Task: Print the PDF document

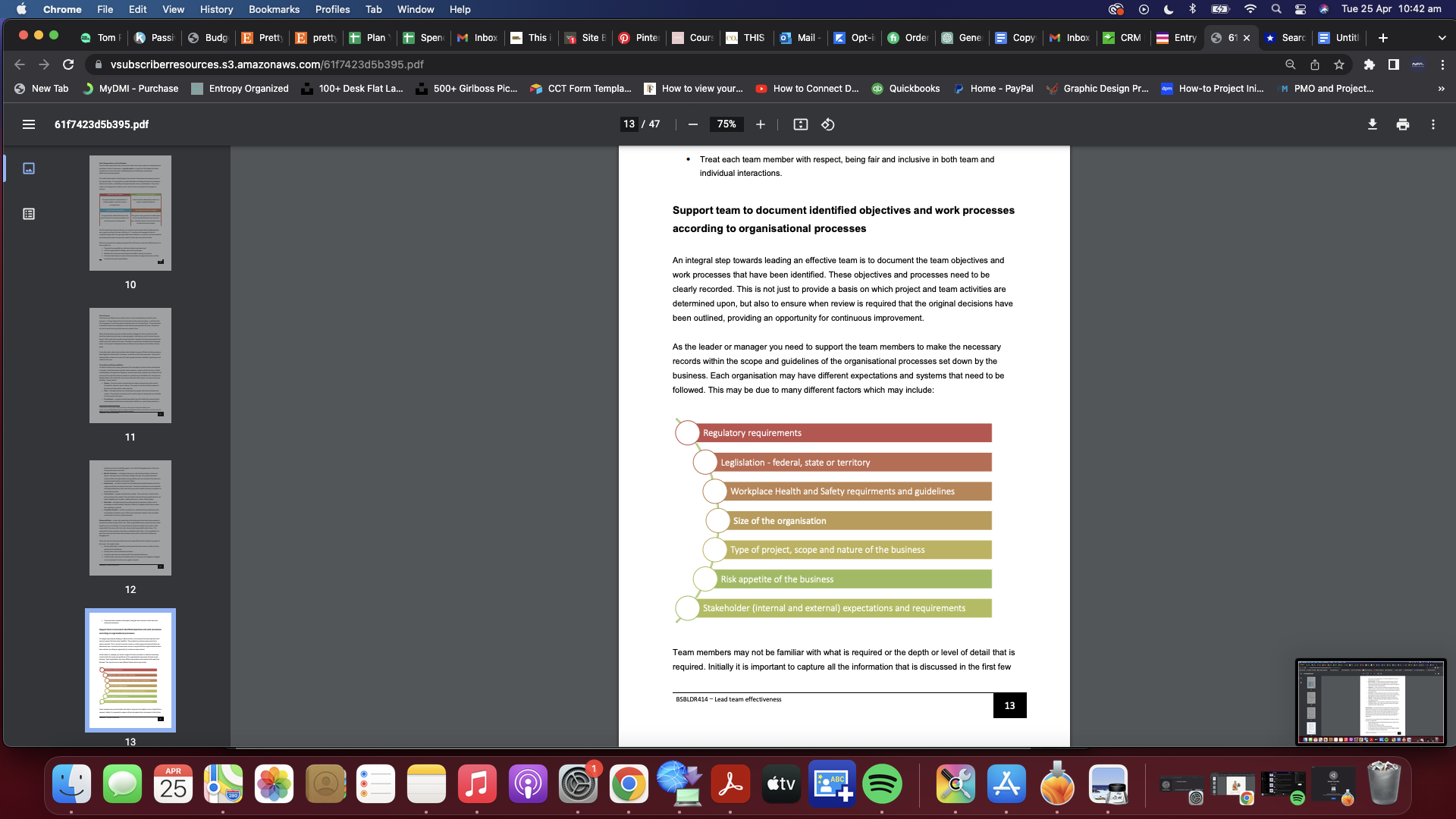Action: 1402,124
